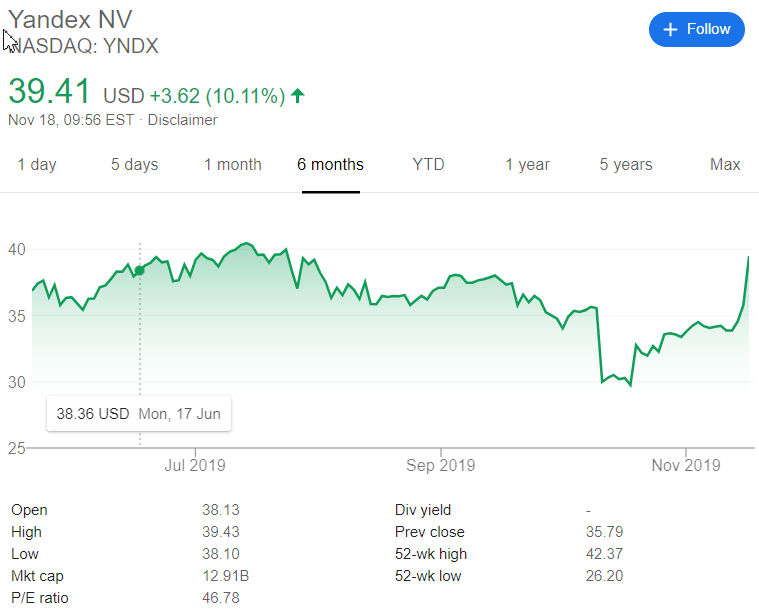The height and width of the screenshot is (609, 759).
Task: Select the Yandex NV company title
Action: (x=70, y=19)
